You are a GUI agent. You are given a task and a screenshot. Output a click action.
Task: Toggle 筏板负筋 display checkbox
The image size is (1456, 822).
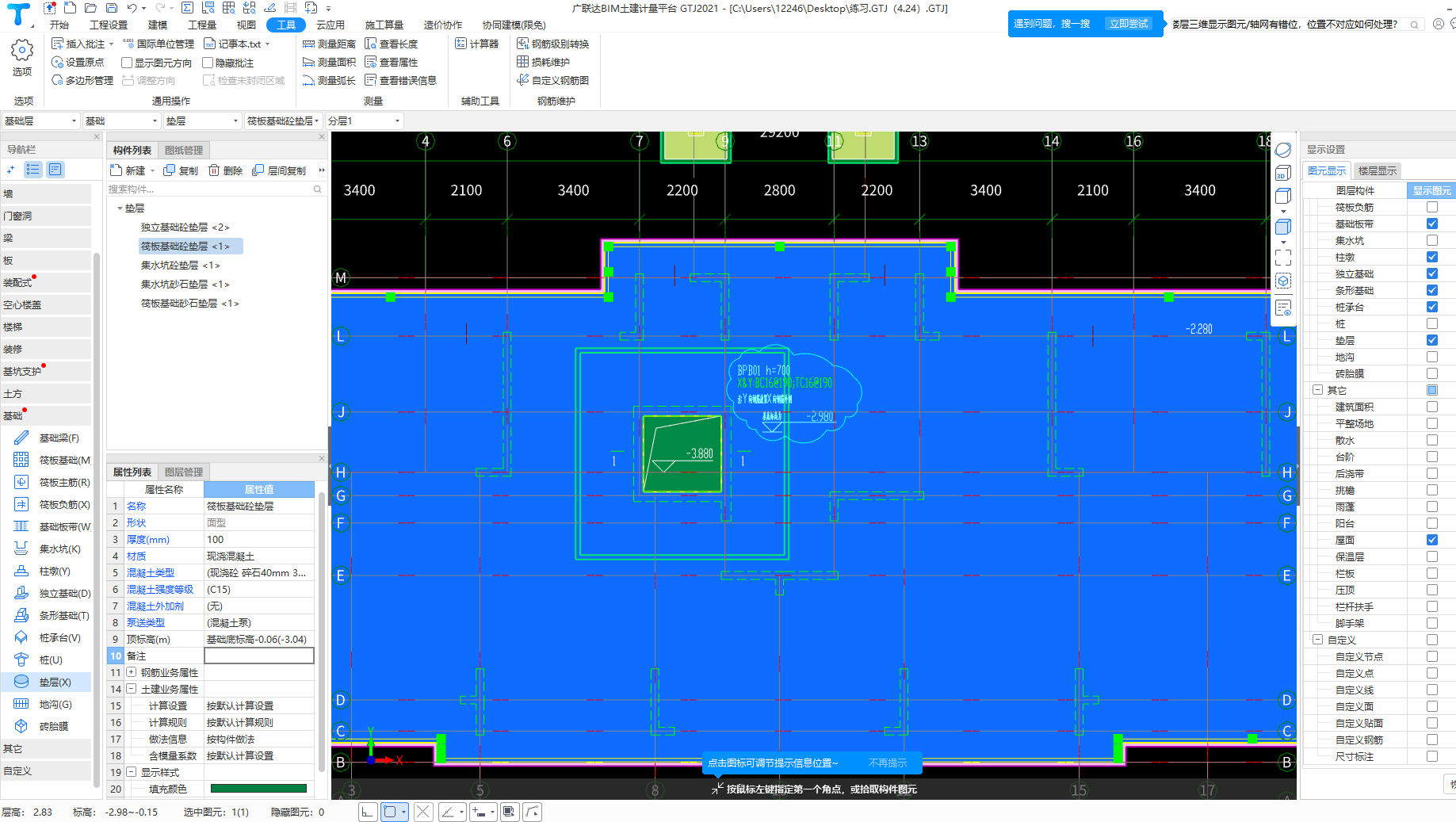click(1432, 207)
